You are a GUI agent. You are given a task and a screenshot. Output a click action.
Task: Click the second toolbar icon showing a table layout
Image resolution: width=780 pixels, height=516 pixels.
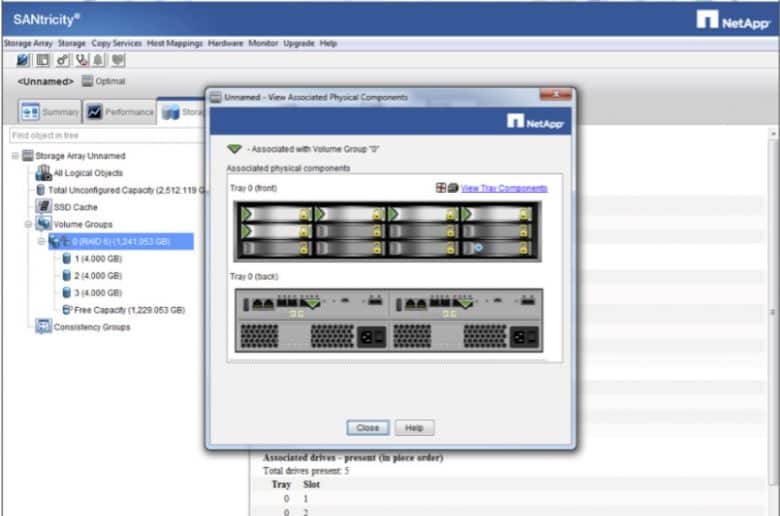[x=43, y=60]
